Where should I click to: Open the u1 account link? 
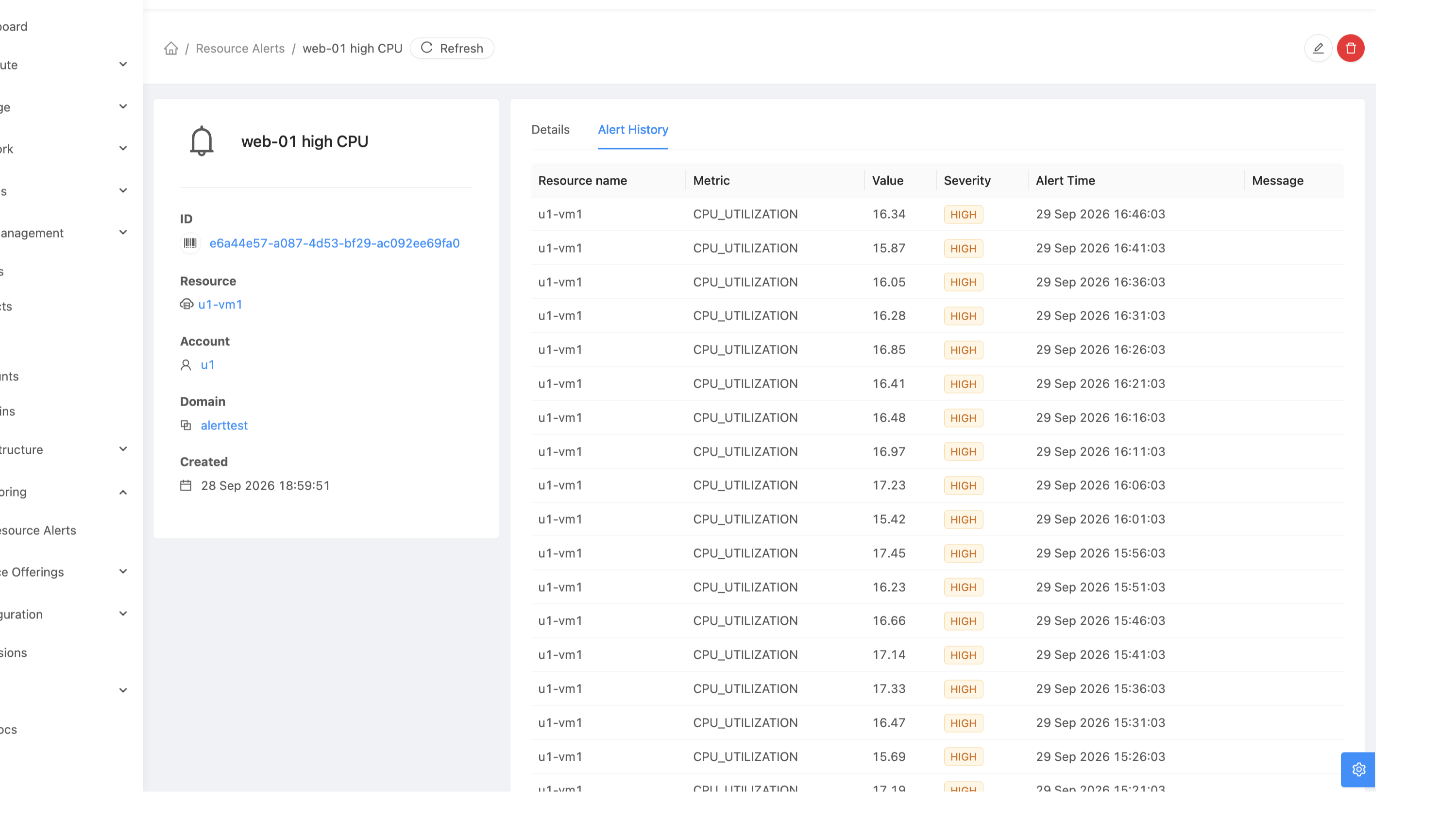(208, 365)
